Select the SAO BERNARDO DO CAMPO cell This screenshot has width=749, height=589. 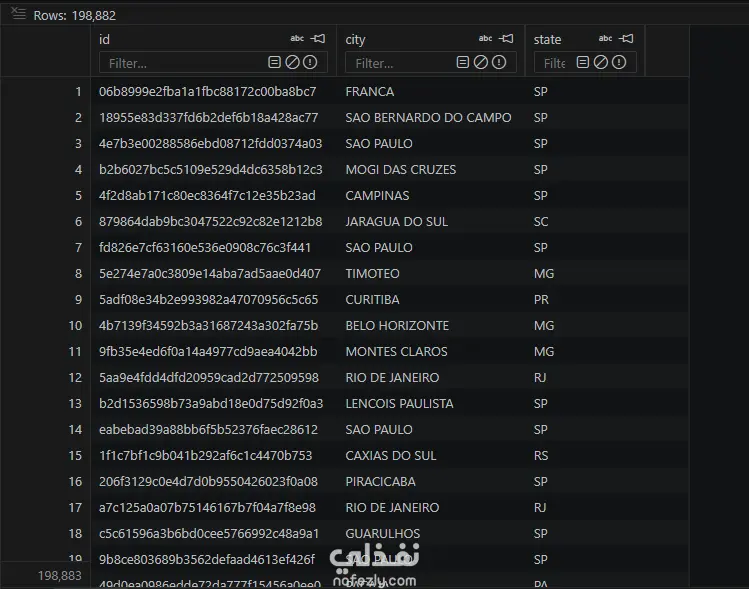(x=428, y=118)
